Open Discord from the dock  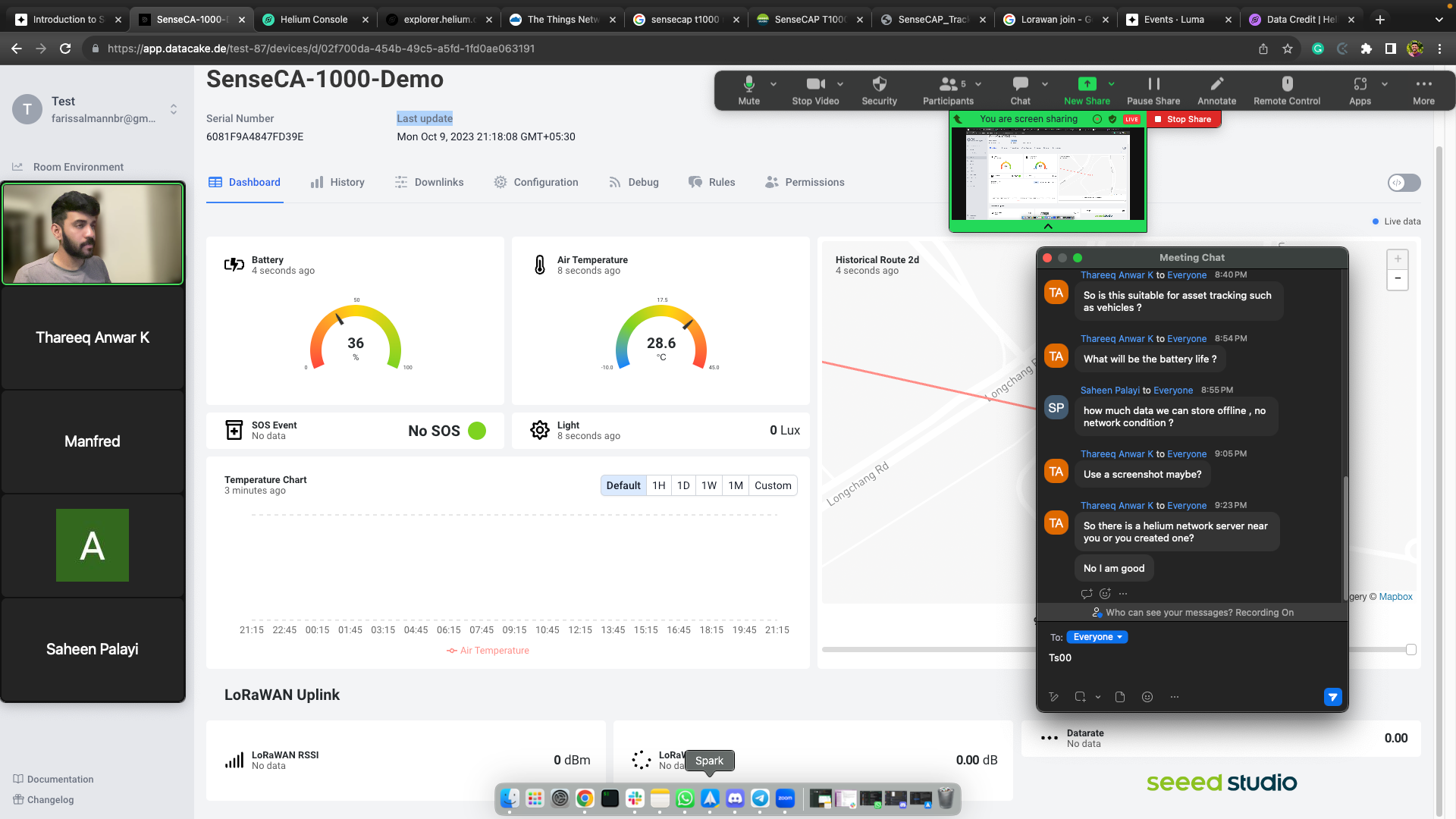pos(735,798)
